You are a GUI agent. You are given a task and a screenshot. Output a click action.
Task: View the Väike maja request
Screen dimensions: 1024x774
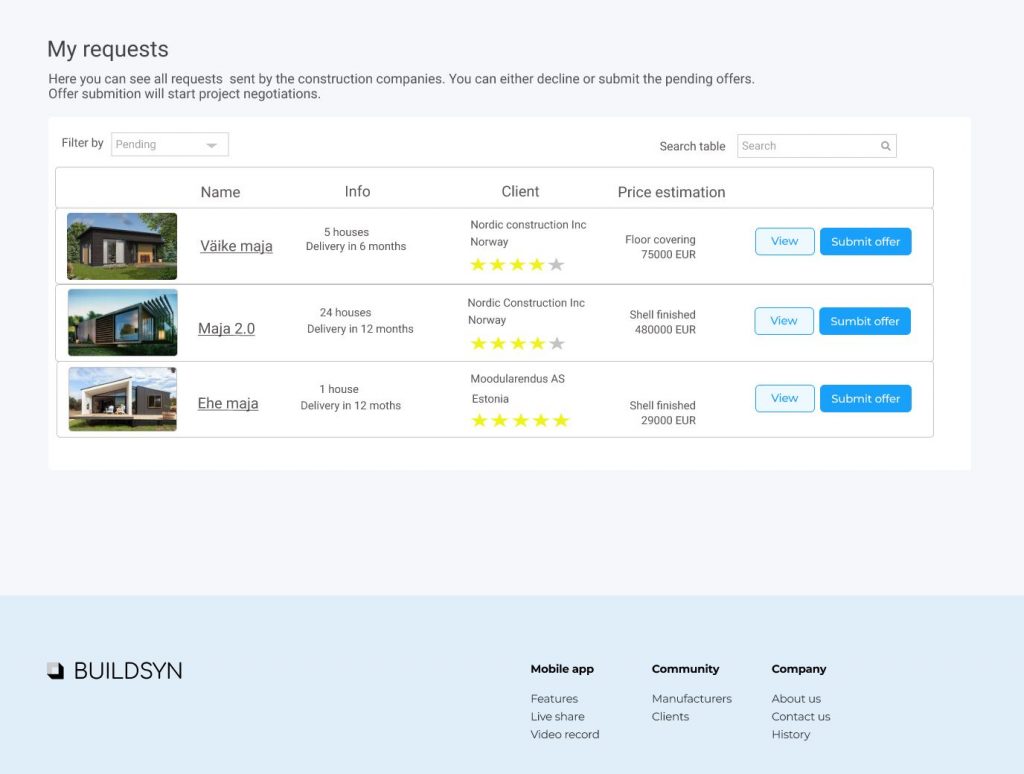click(784, 241)
